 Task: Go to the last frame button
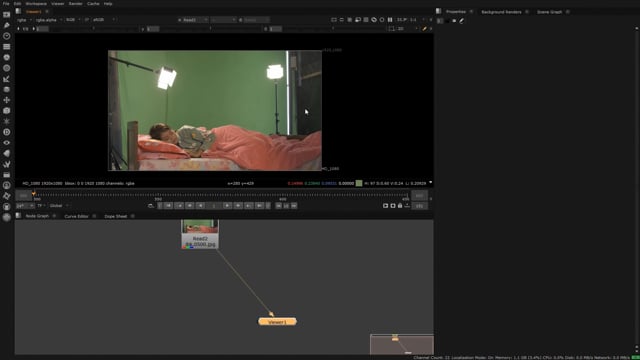(259, 206)
